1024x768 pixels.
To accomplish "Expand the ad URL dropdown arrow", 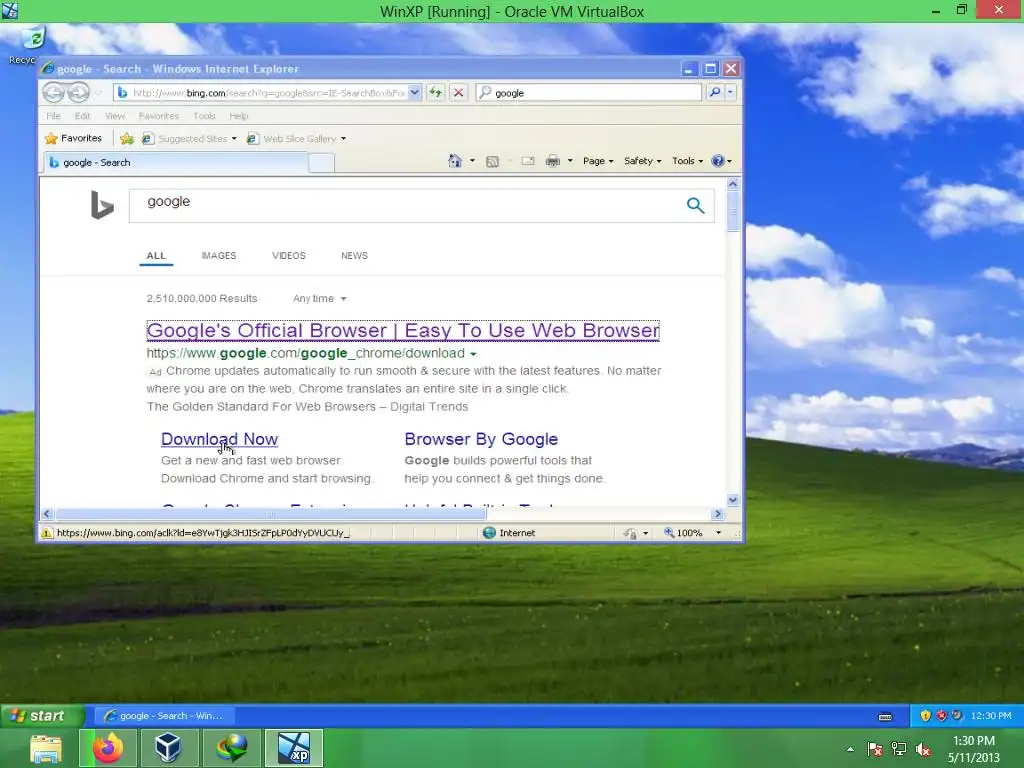I will click(473, 354).
